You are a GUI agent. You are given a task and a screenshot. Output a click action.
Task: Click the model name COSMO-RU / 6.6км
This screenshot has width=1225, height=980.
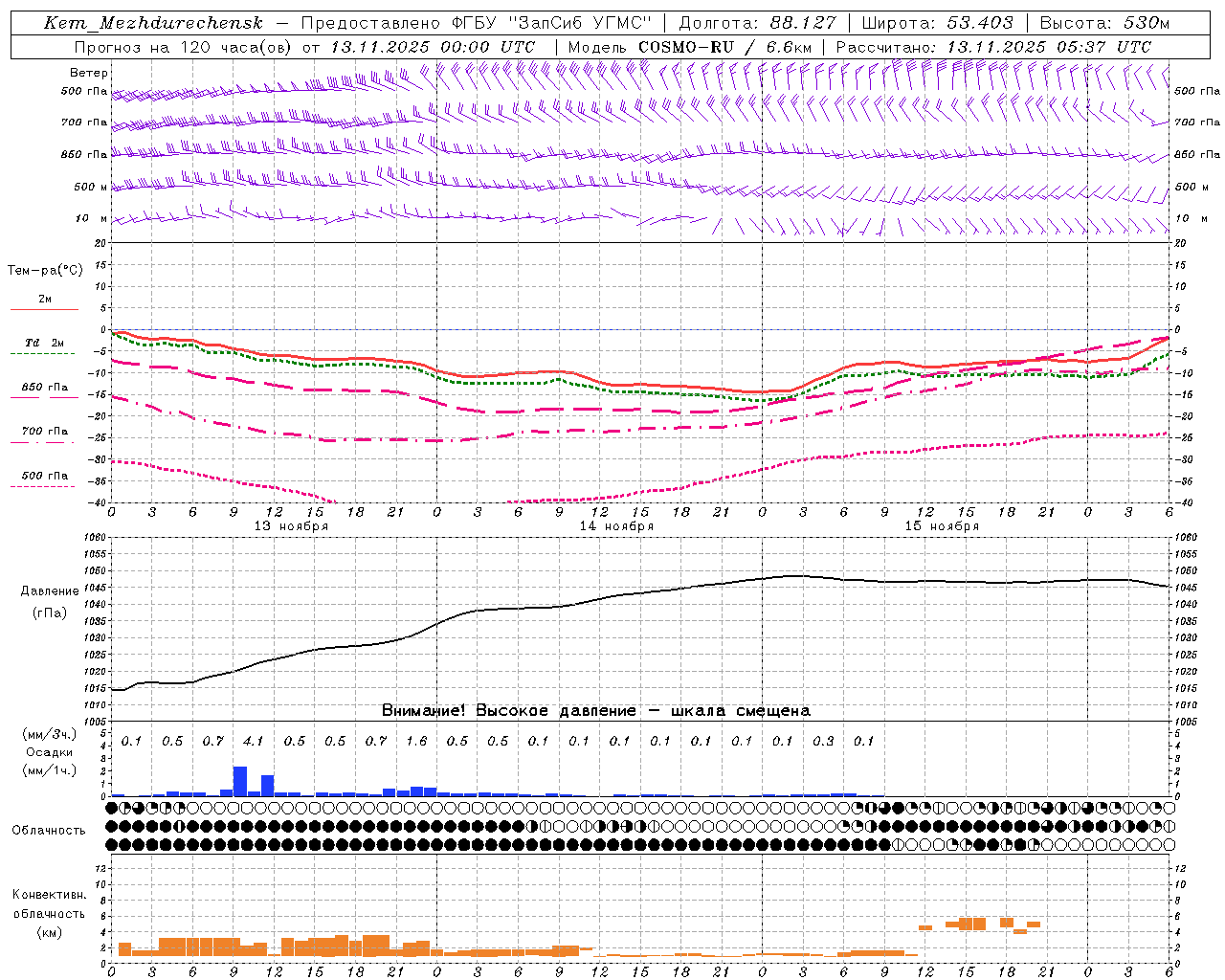[x=724, y=47]
